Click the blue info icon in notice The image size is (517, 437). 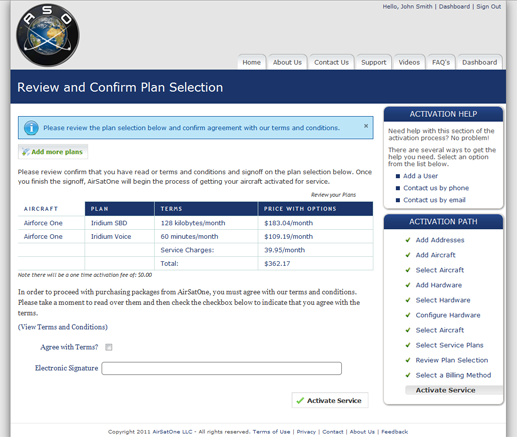point(31,128)
